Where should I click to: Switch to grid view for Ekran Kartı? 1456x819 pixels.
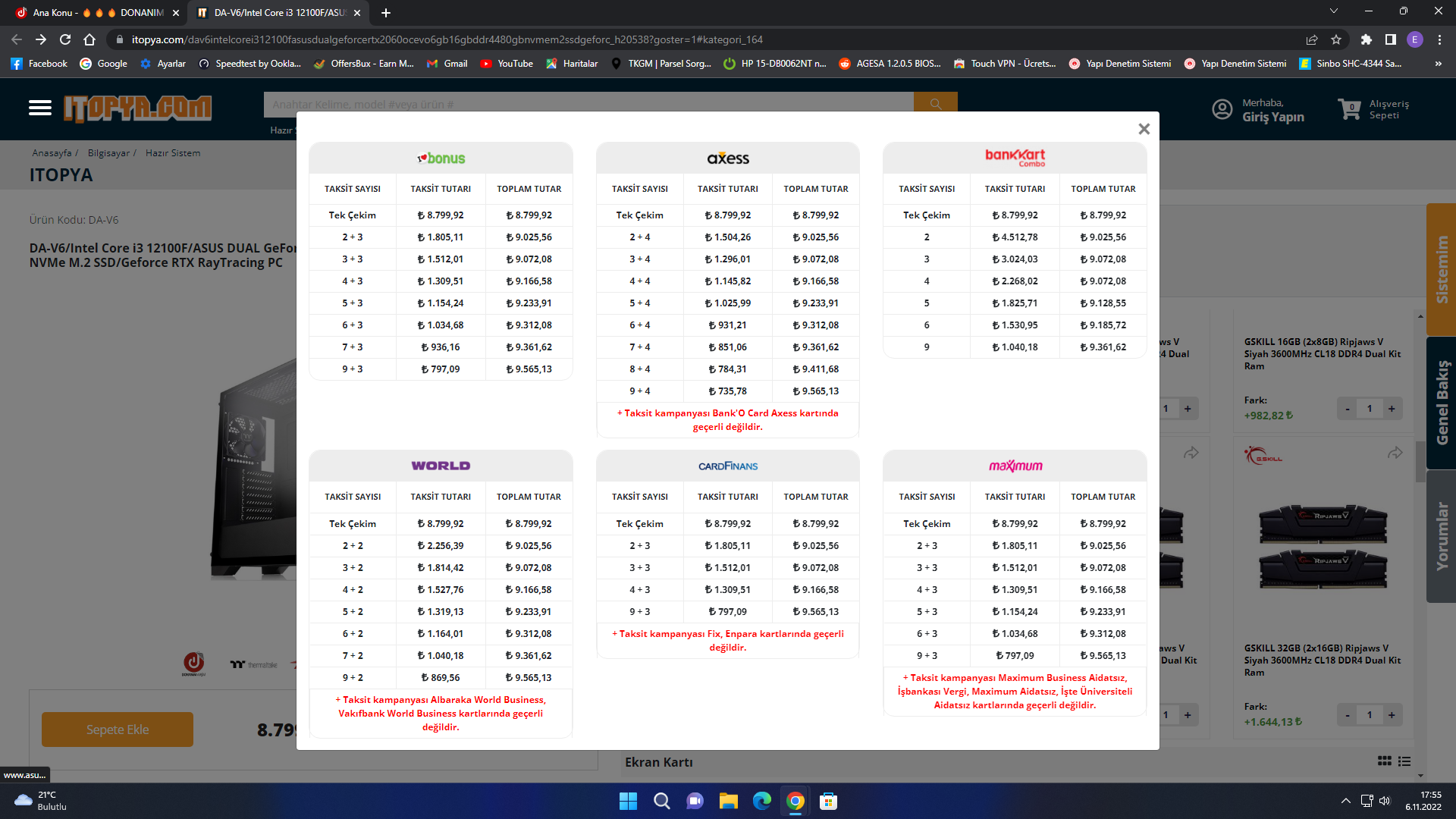(1385, 761)
